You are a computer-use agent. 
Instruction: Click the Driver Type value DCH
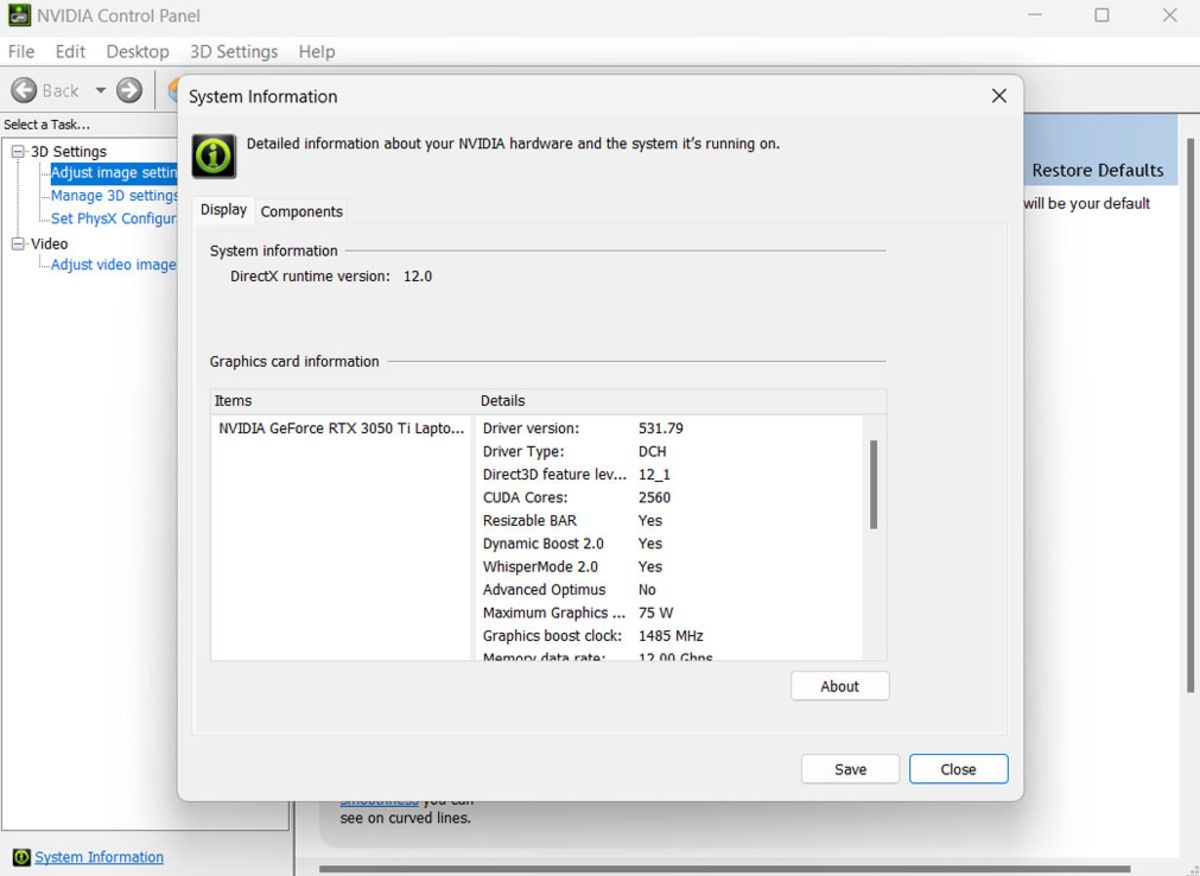tap(652, 451)
